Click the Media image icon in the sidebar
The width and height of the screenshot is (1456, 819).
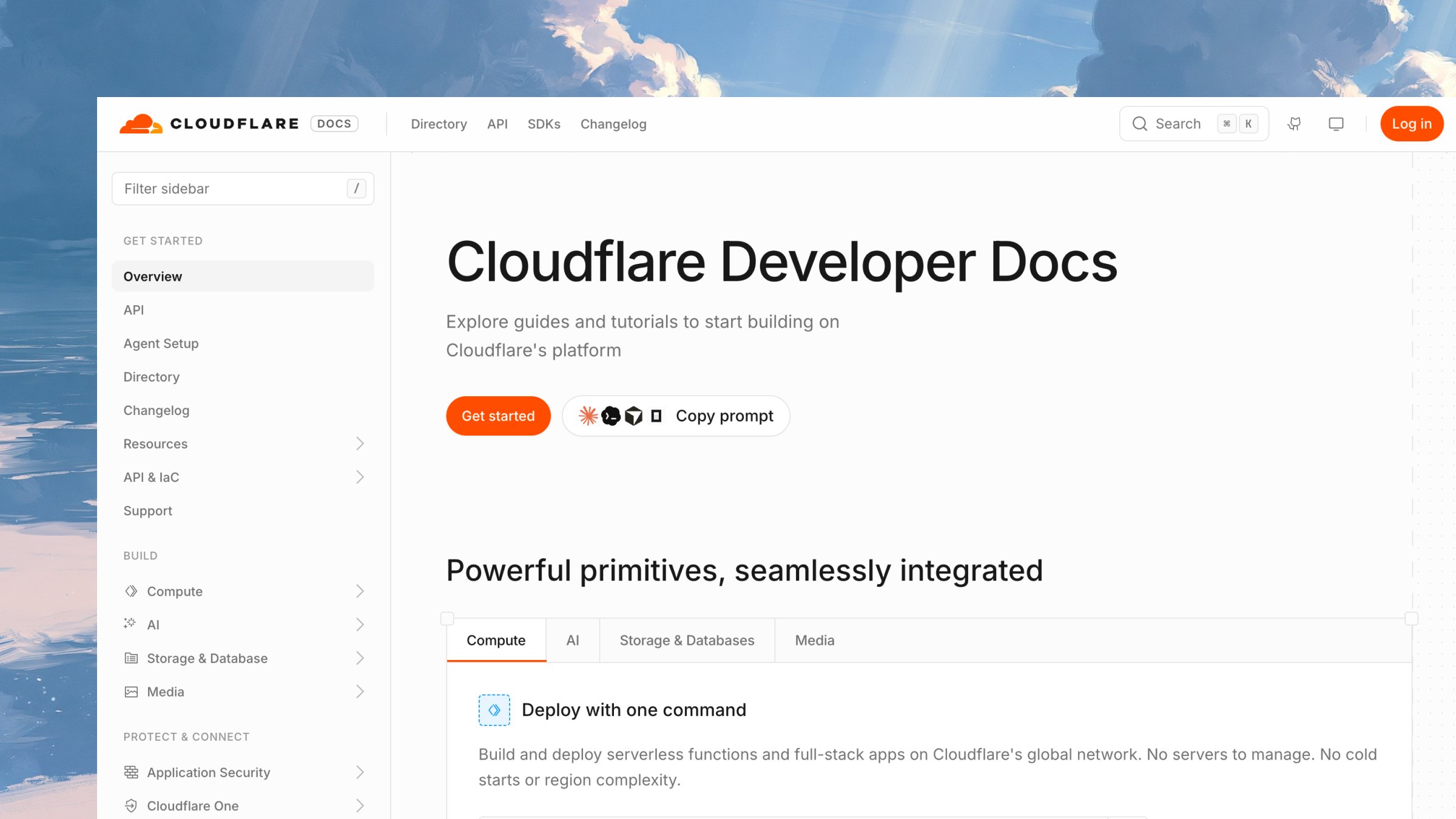pyautogui.click(x=131, y=692)
